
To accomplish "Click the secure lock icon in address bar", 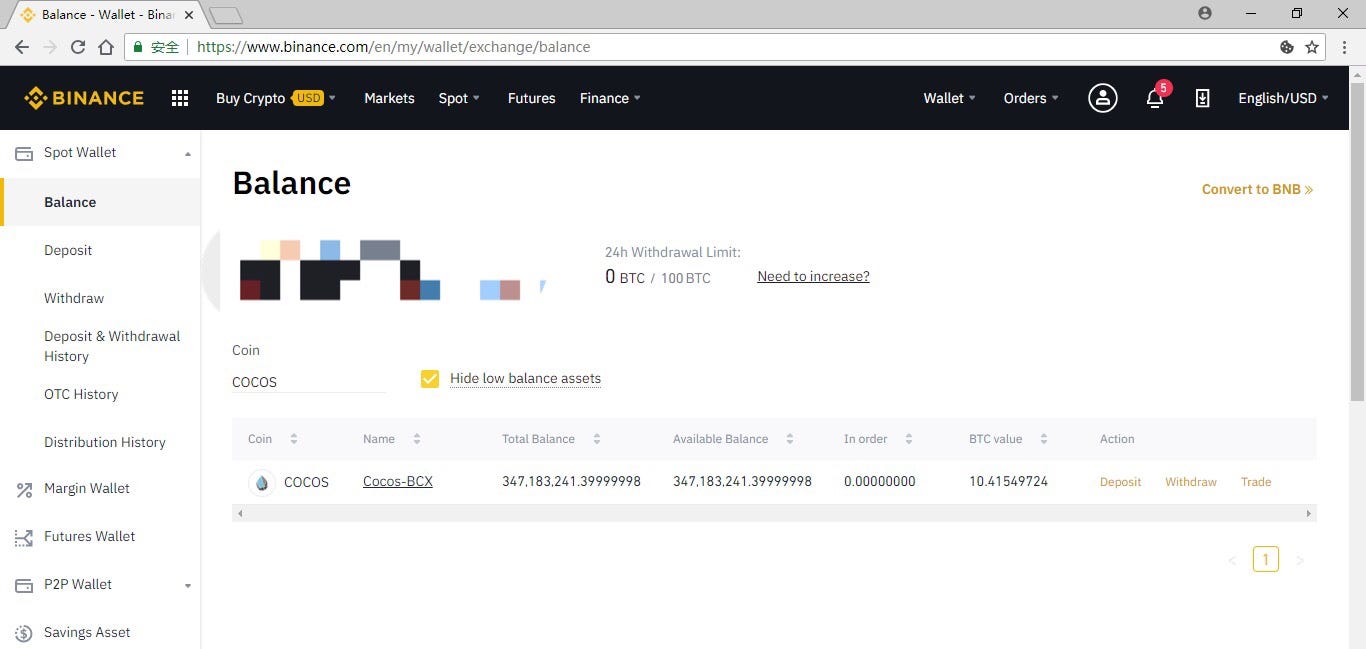I will click(x=138, y=47).
